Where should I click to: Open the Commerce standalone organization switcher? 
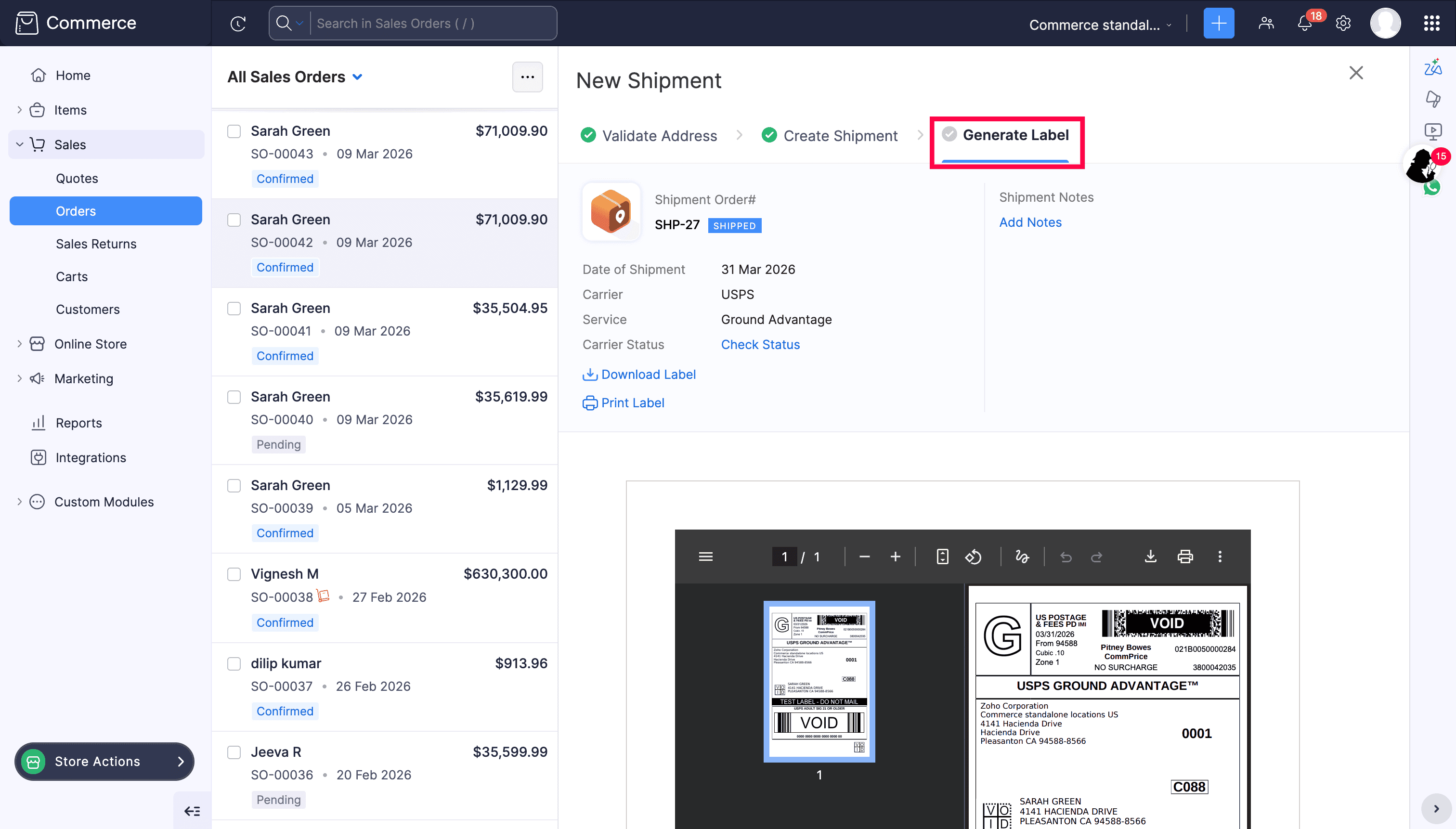point(1100,25)
